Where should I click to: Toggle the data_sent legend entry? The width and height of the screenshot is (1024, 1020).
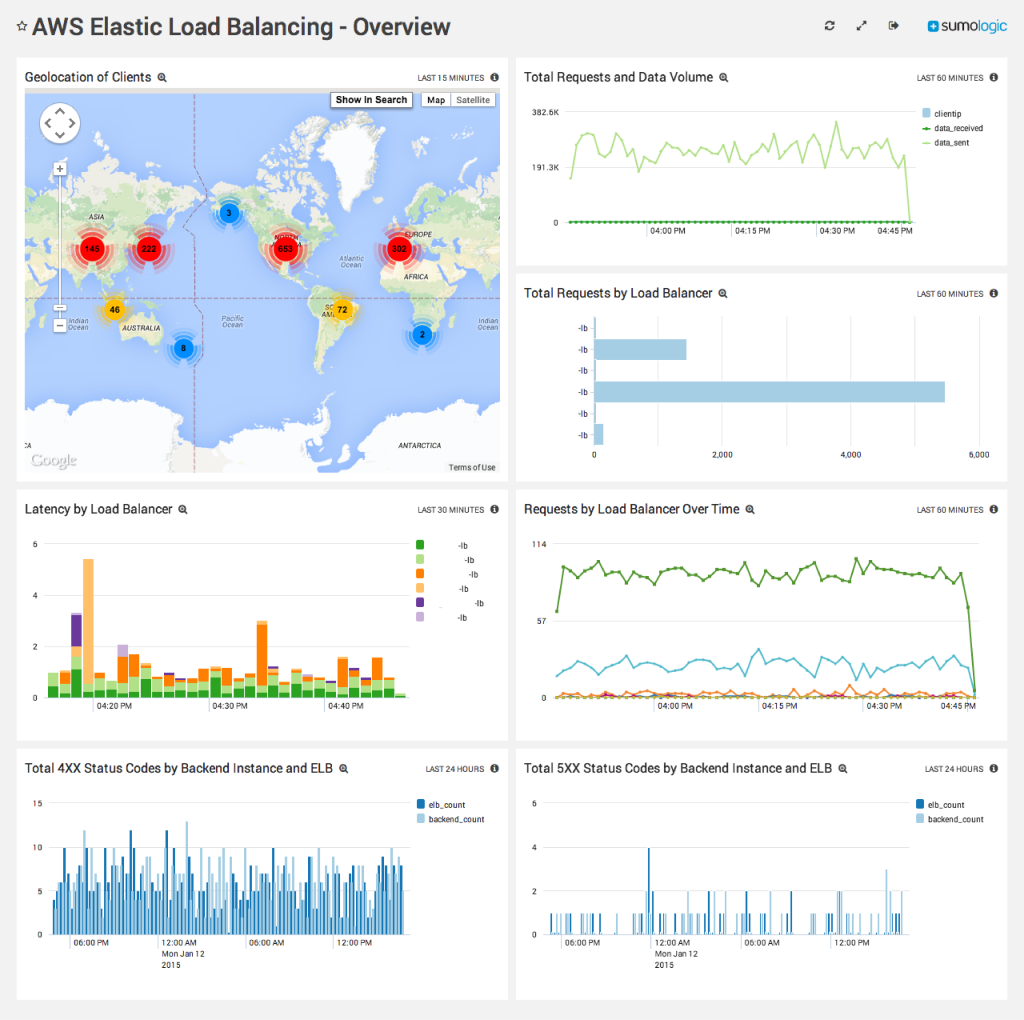tap(945, 143)
